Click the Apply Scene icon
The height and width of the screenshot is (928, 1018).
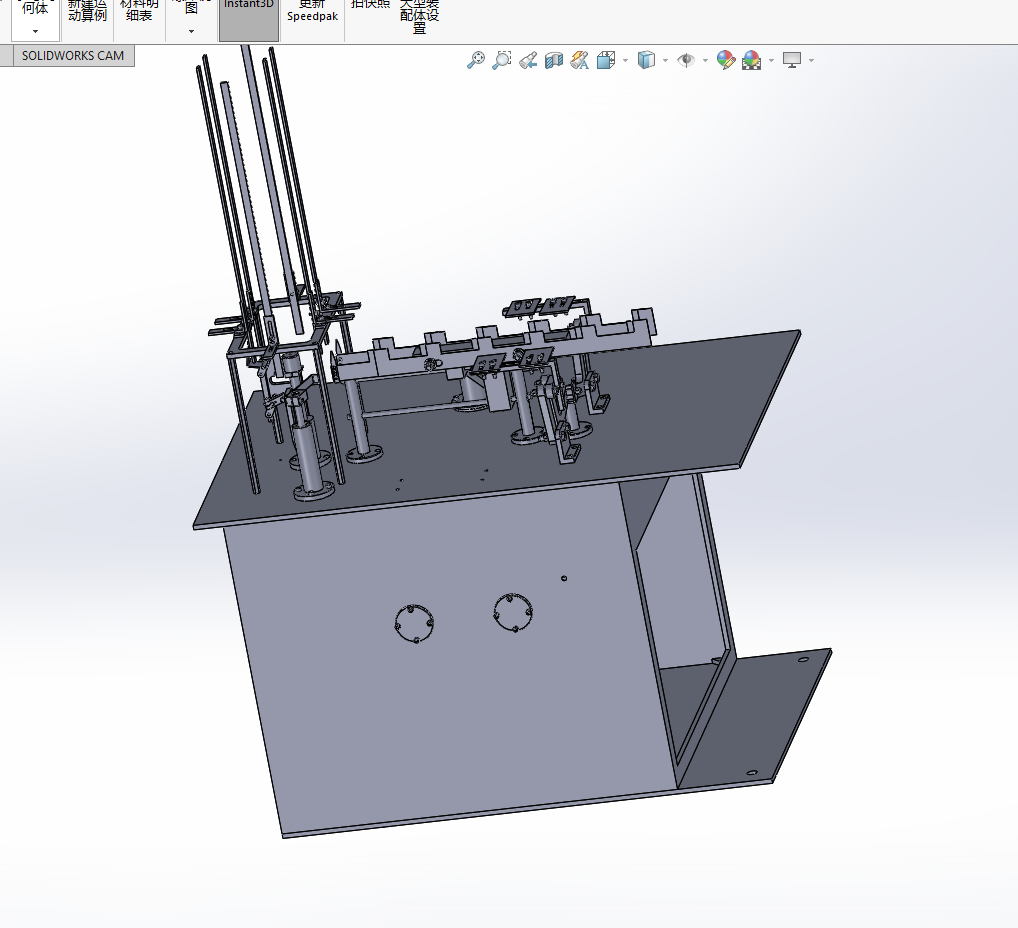click(752, 60)
